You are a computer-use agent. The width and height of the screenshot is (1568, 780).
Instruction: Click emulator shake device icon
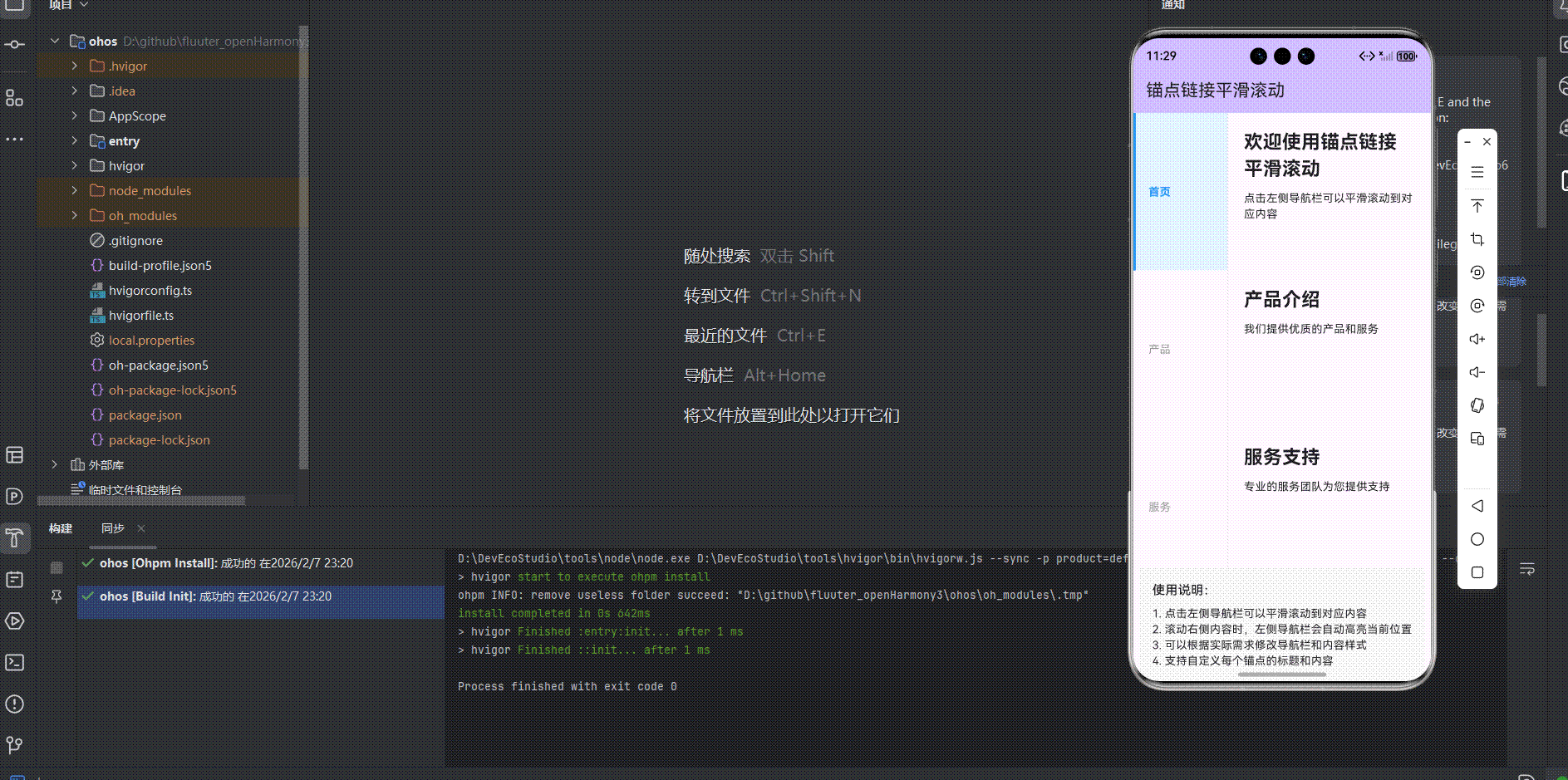point(1477,405)
